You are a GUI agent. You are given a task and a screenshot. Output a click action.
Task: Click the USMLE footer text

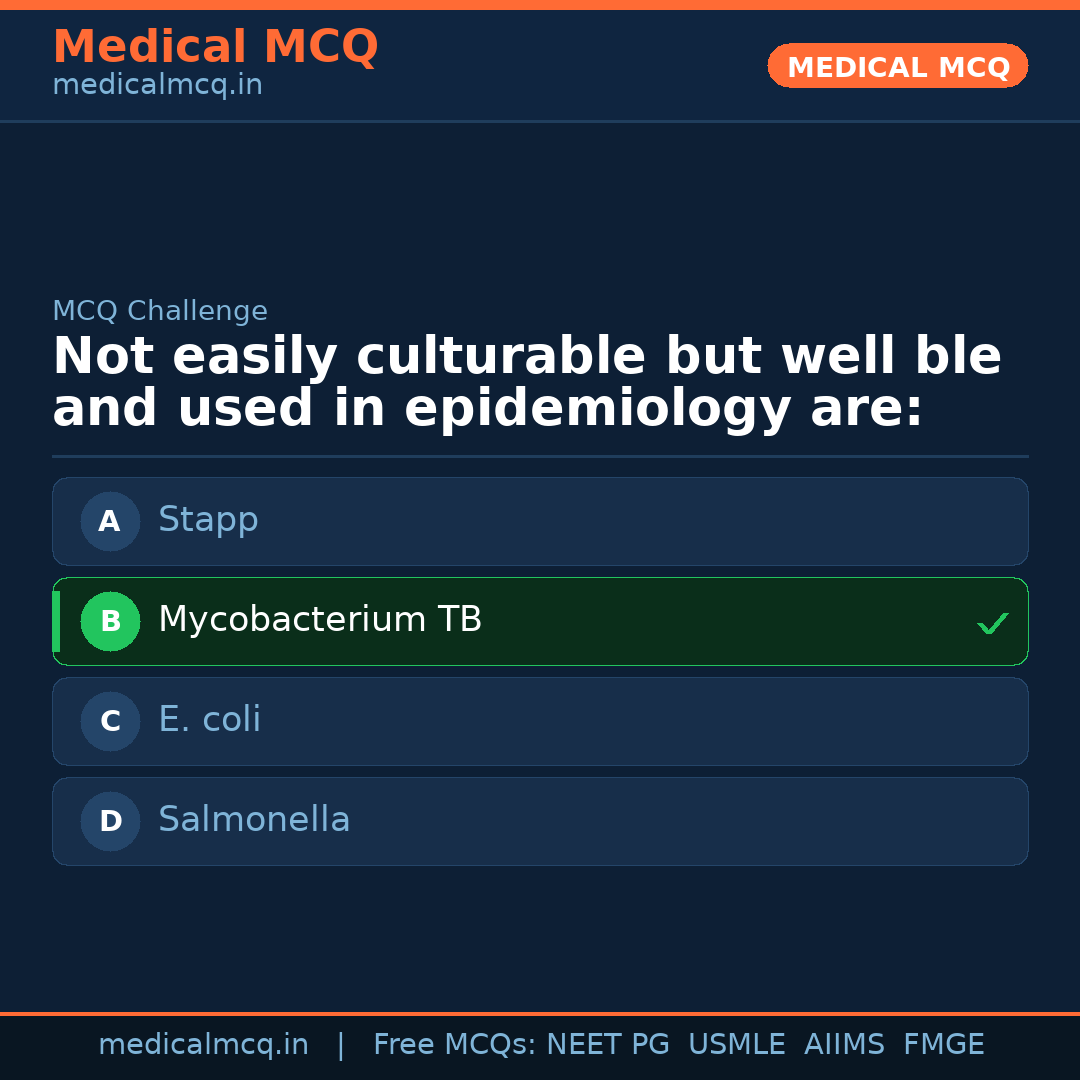click(736, 1045)
